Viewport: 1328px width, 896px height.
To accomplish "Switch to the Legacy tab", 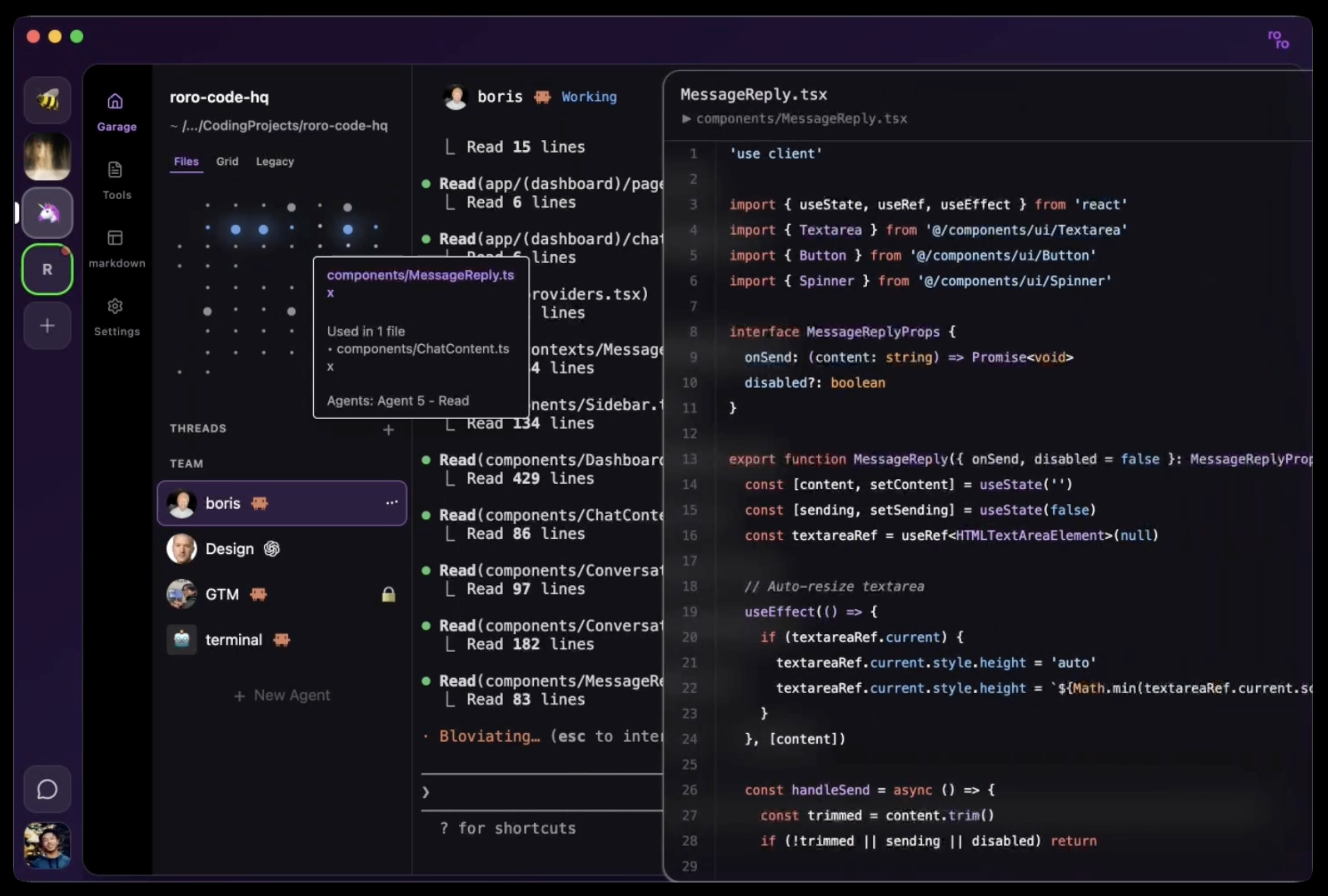I will (275, 162).
